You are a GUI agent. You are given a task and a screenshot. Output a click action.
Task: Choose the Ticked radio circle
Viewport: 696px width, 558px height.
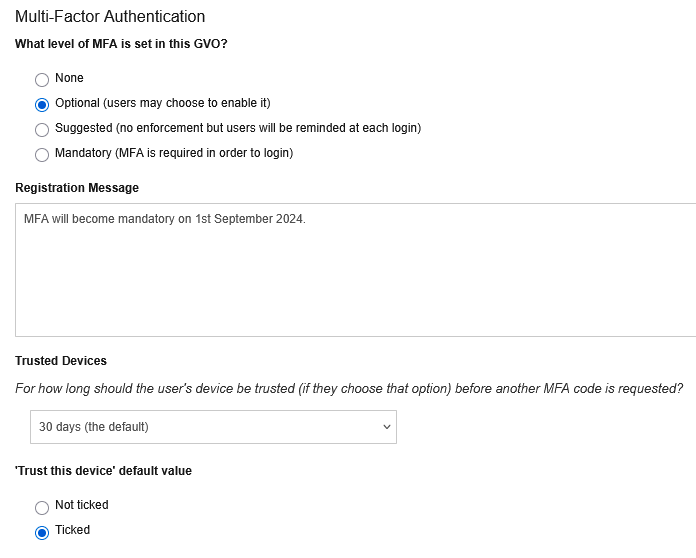click(x=42, y=532)
